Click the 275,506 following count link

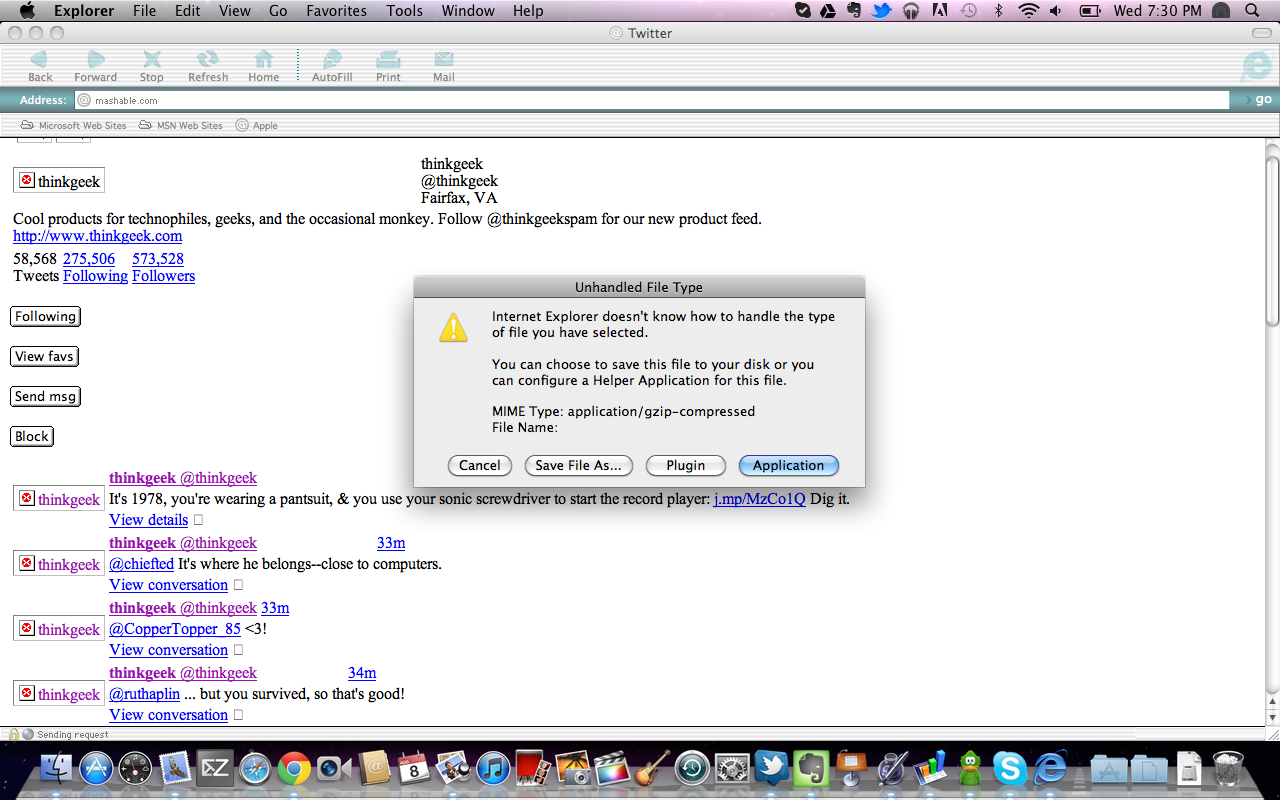coord(89,258)
